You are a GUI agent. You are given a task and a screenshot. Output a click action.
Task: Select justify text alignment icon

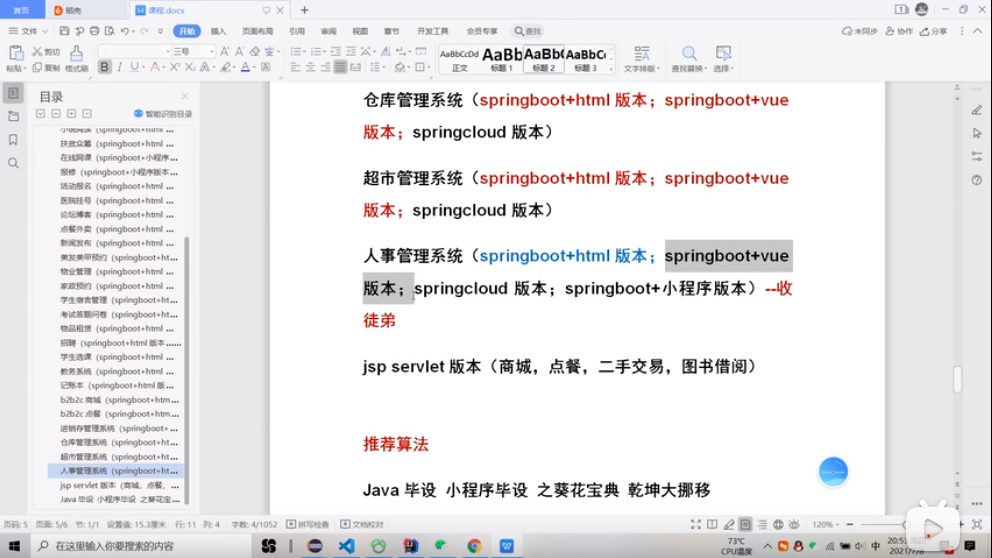[x=341, y=67]
